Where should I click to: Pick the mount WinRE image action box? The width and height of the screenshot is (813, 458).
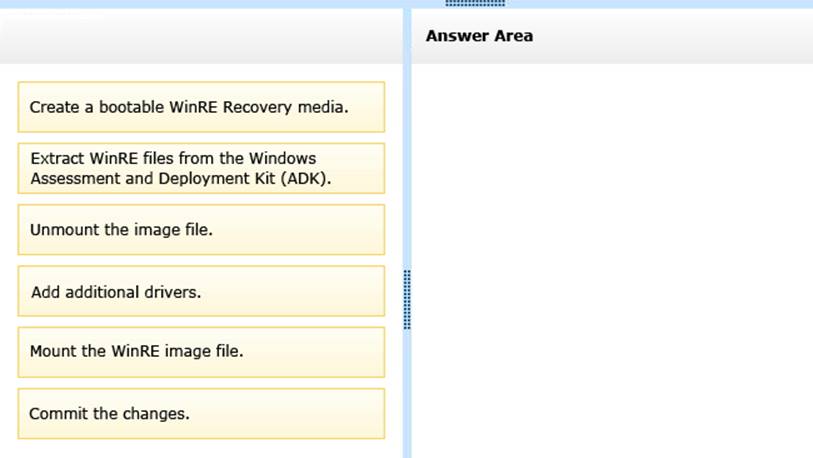click(x=200, y=352)
